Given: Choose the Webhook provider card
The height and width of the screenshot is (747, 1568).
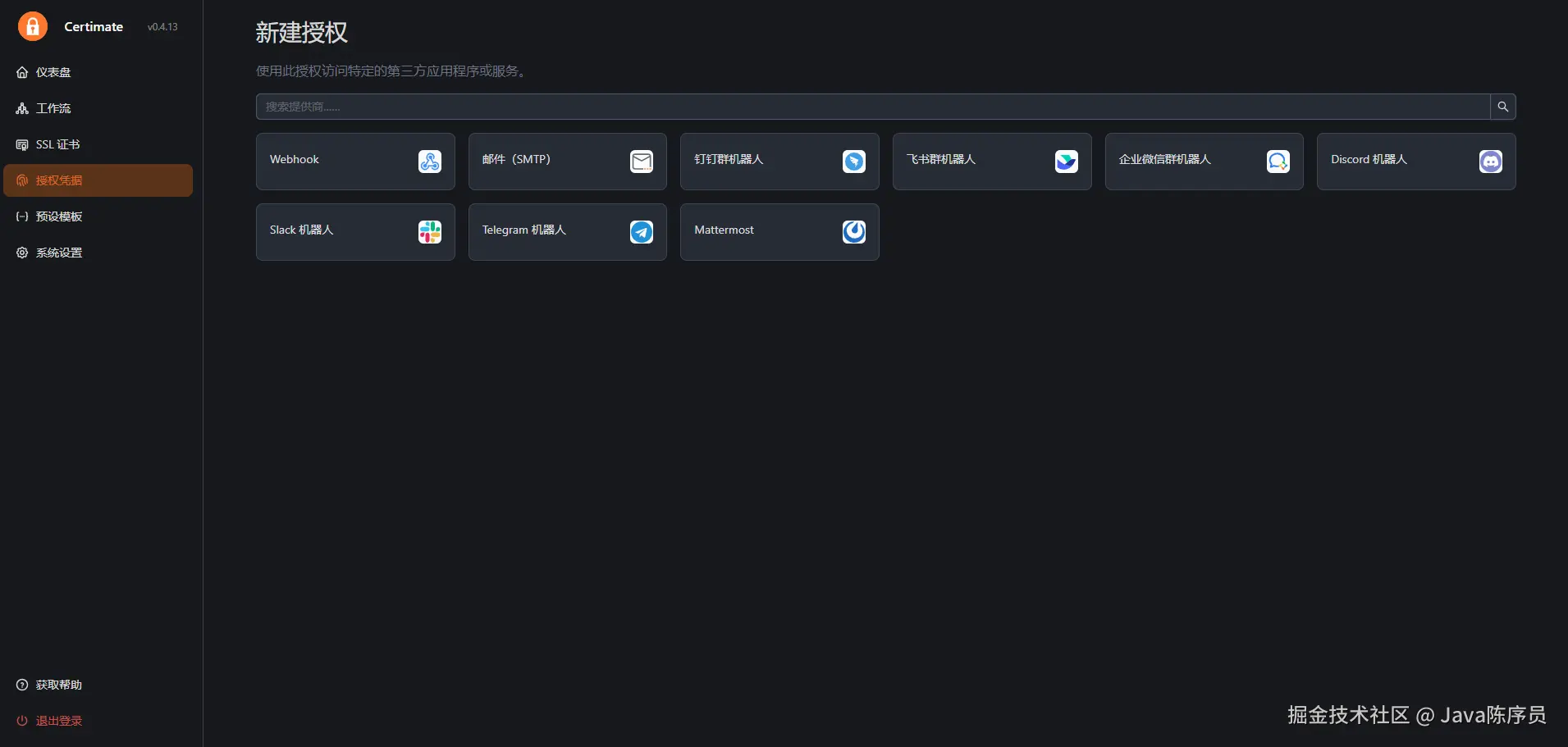Looking at the screenshot, I should pos(355,162).
